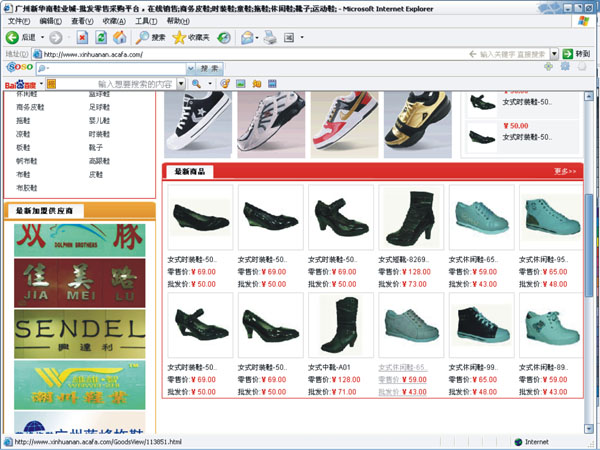Open the 婴儿鞋 category link
This screenshot has width=600, height=450.
click(x=99, y=121)
